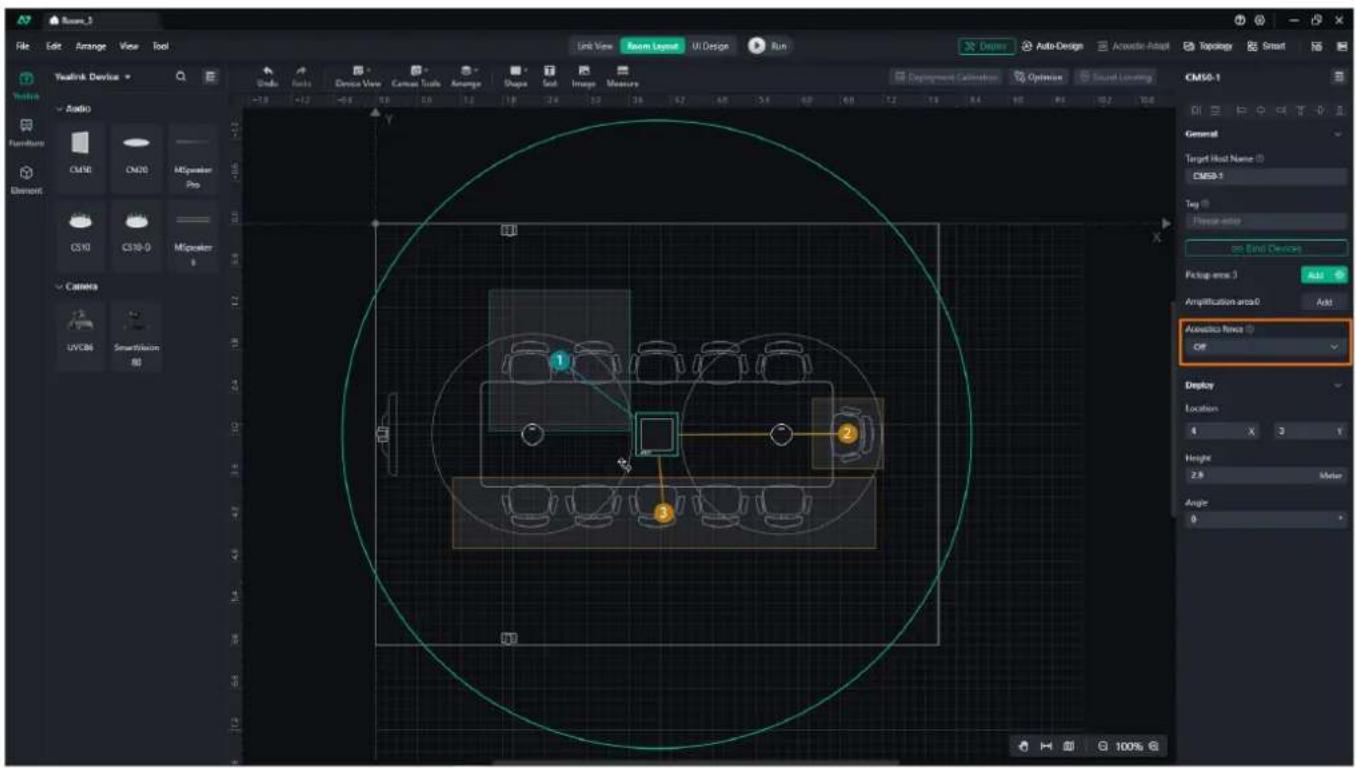The image size is (1356, 768).
Task: Switch to the Room Layout tab
Action: (x=653, y=46)
